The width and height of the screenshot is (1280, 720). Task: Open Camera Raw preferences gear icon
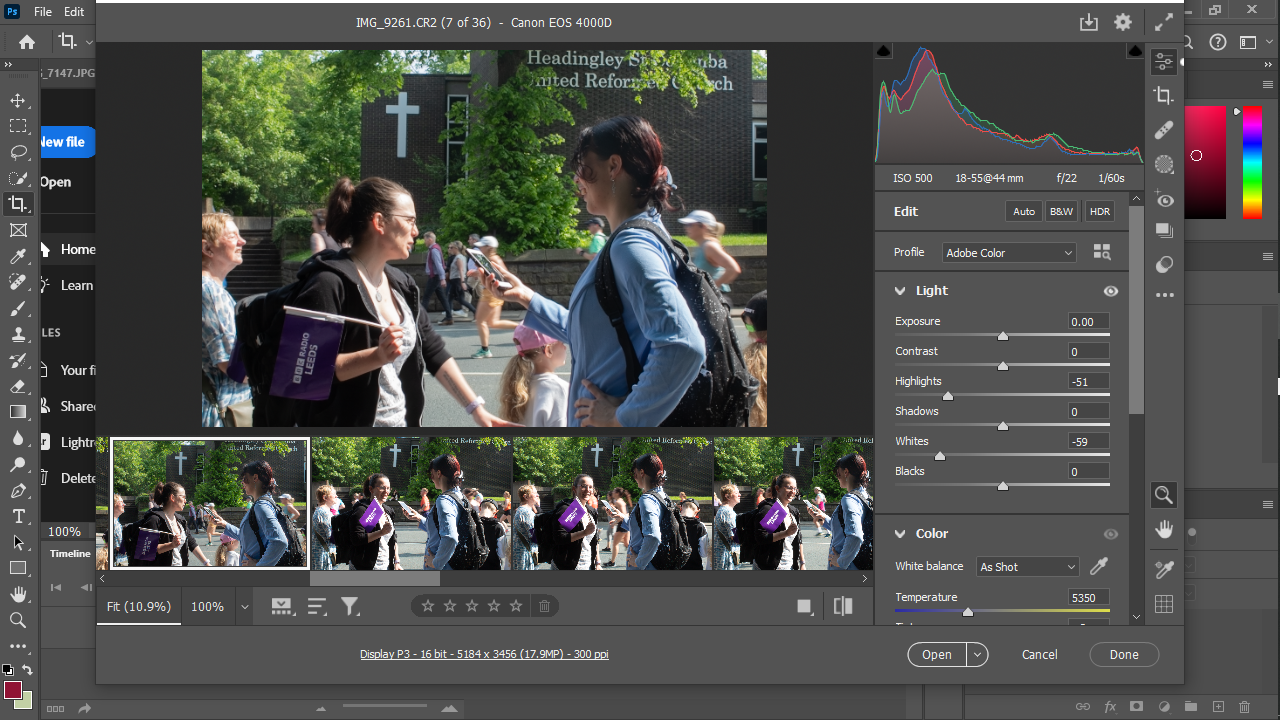[1123, 22]
